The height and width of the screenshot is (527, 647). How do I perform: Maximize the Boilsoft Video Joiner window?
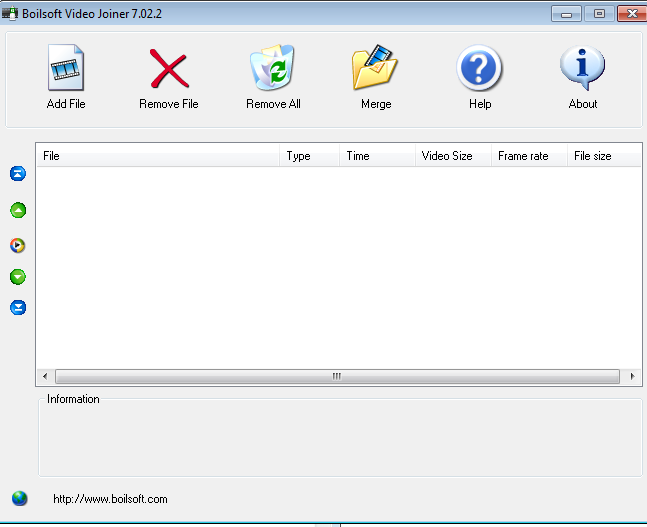click(x=599, y=14)
